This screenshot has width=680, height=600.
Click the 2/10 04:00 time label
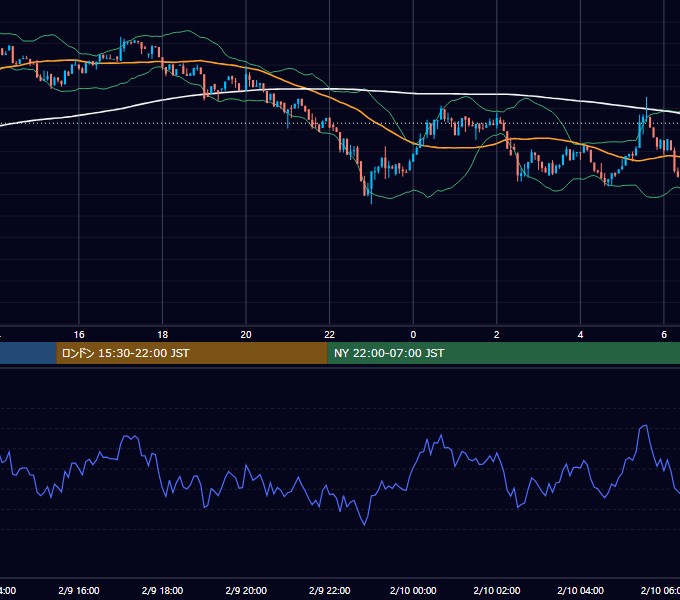(580, 590)
